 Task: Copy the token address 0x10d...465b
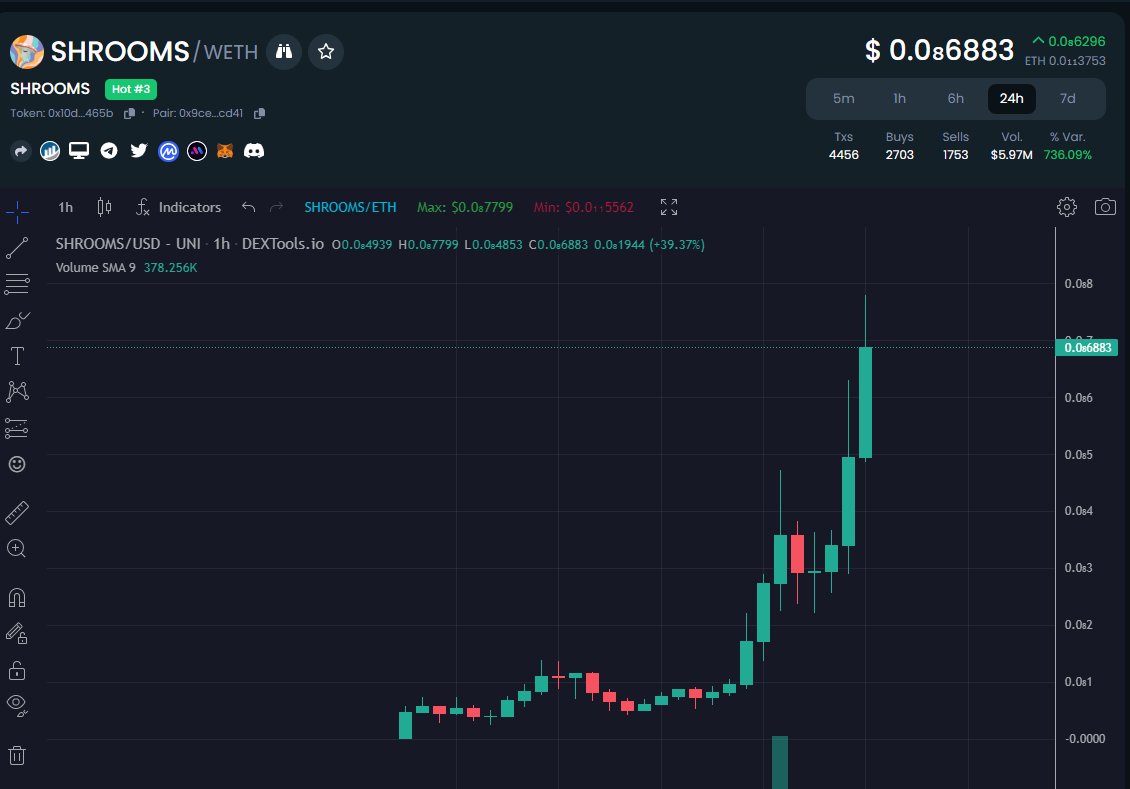(130, 114)
